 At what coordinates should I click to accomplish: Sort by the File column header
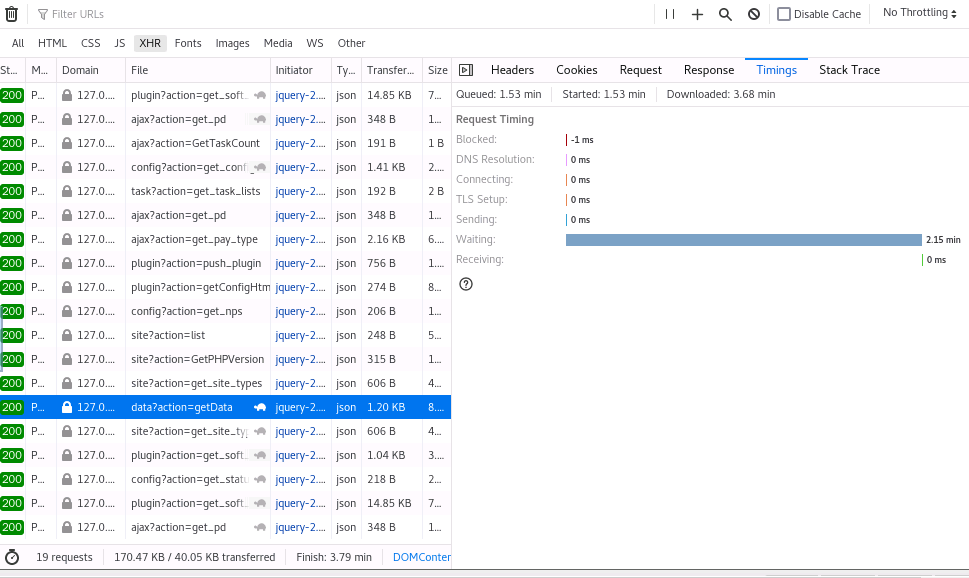click(198, 70)
